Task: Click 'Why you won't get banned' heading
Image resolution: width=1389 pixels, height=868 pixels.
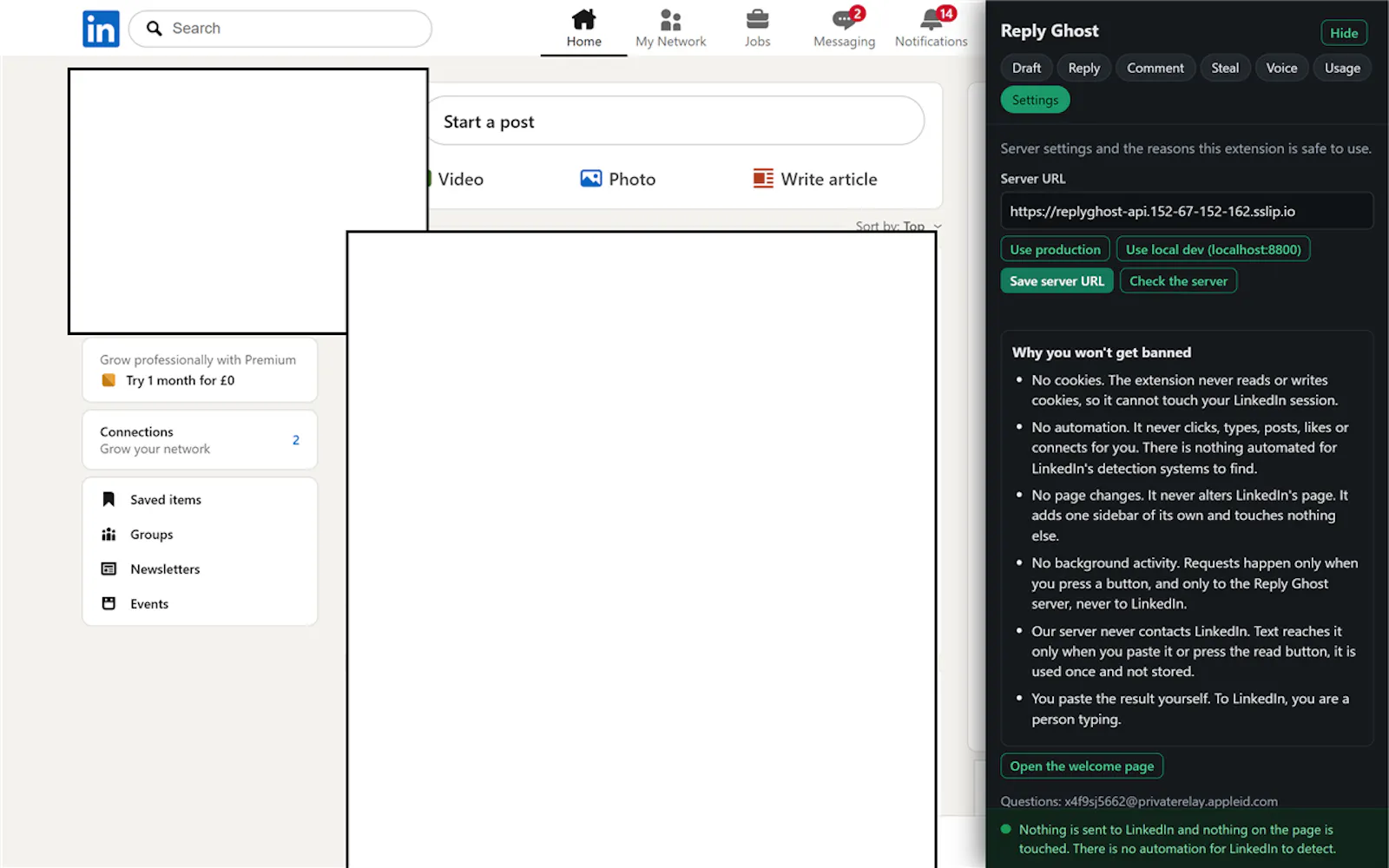Action: click(x=1102, y=352)
